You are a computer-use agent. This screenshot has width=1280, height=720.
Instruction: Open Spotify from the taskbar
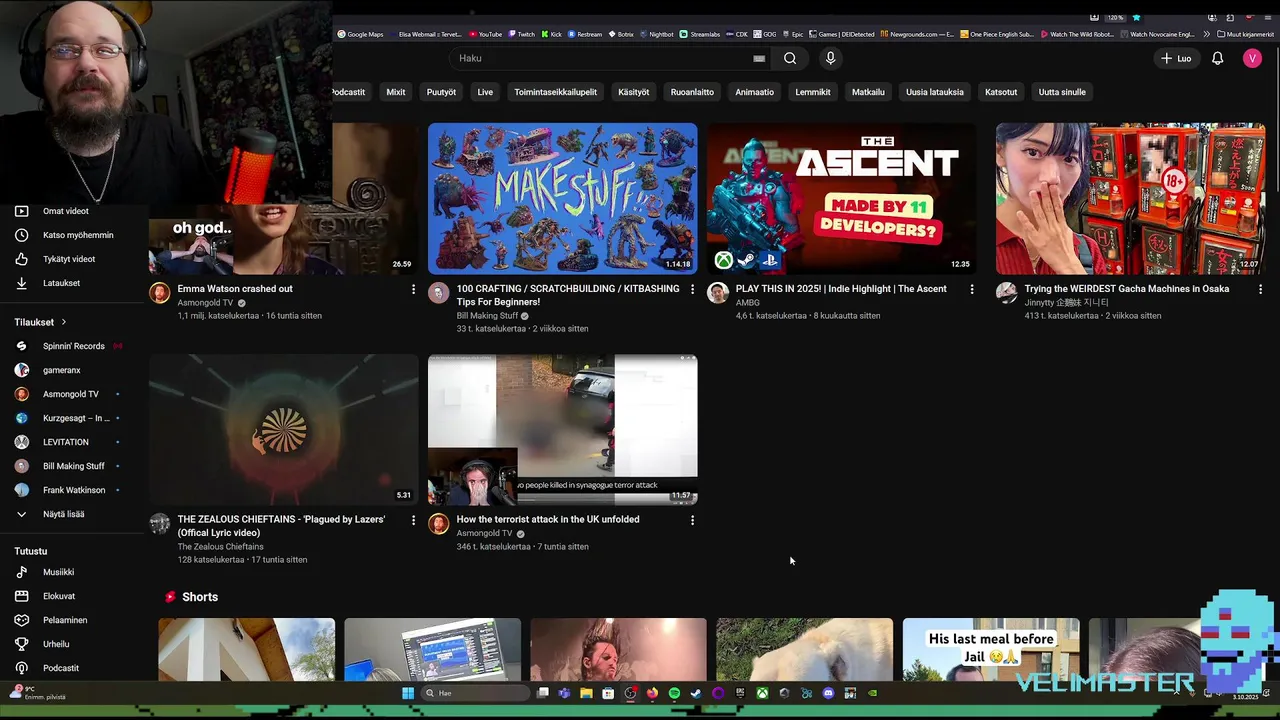pyautogui.click(x=674, y=693)
